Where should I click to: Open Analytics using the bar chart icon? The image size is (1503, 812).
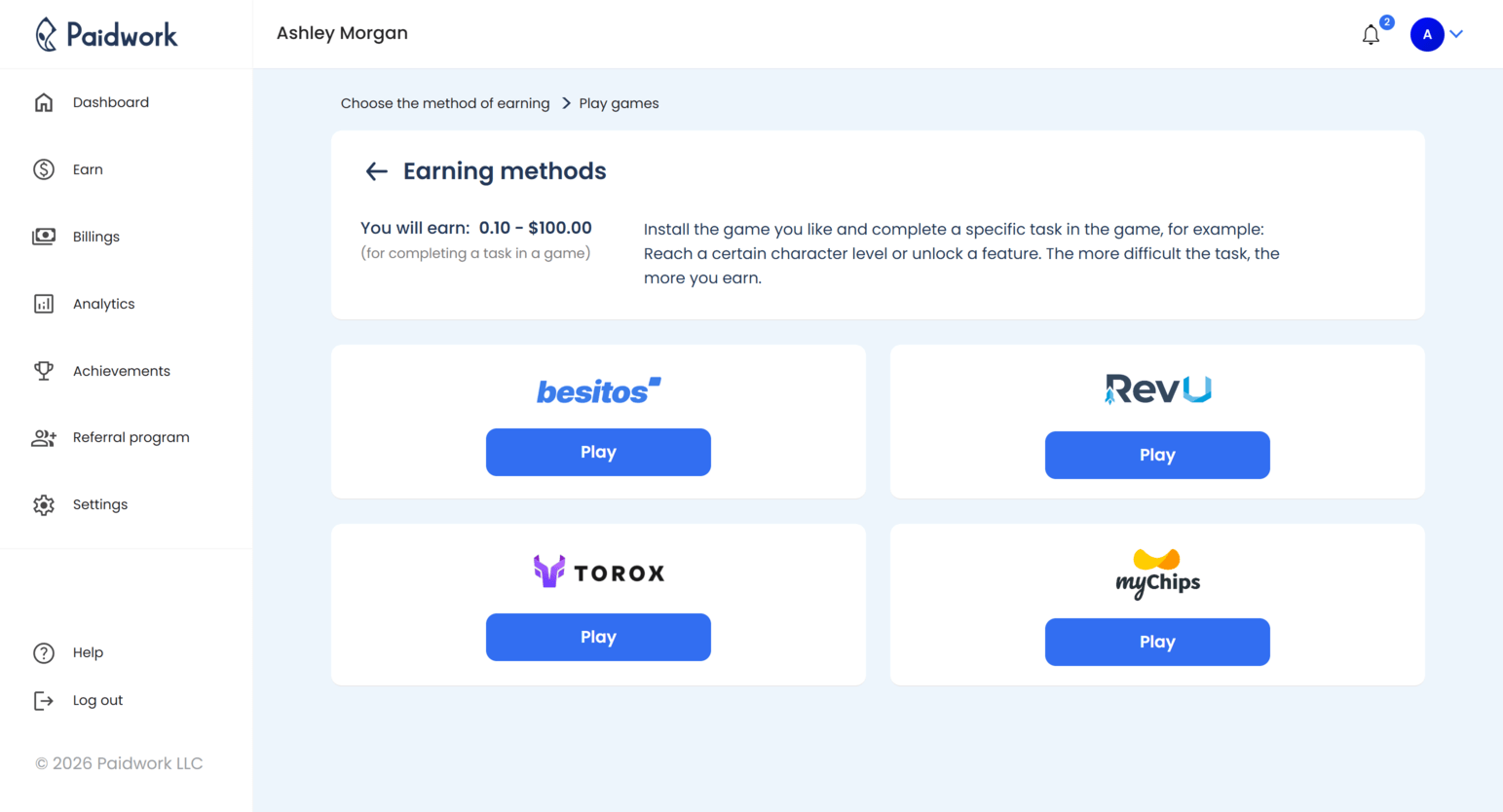(x=45, y=303)
